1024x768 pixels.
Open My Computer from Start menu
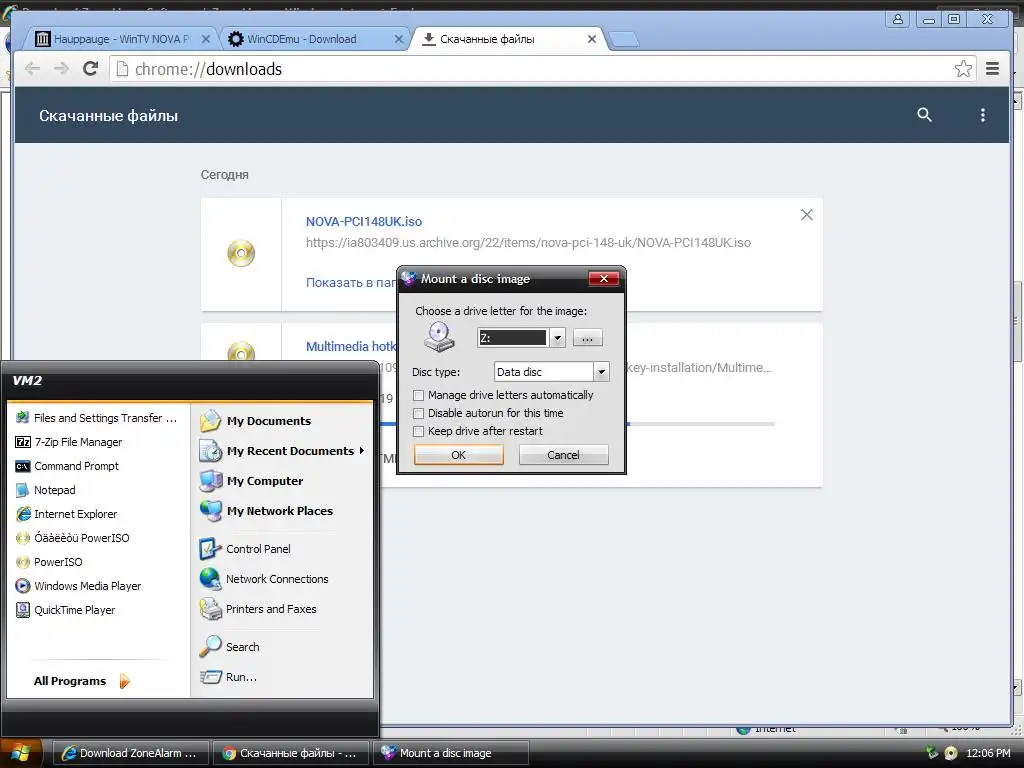(x=251, y=481)
